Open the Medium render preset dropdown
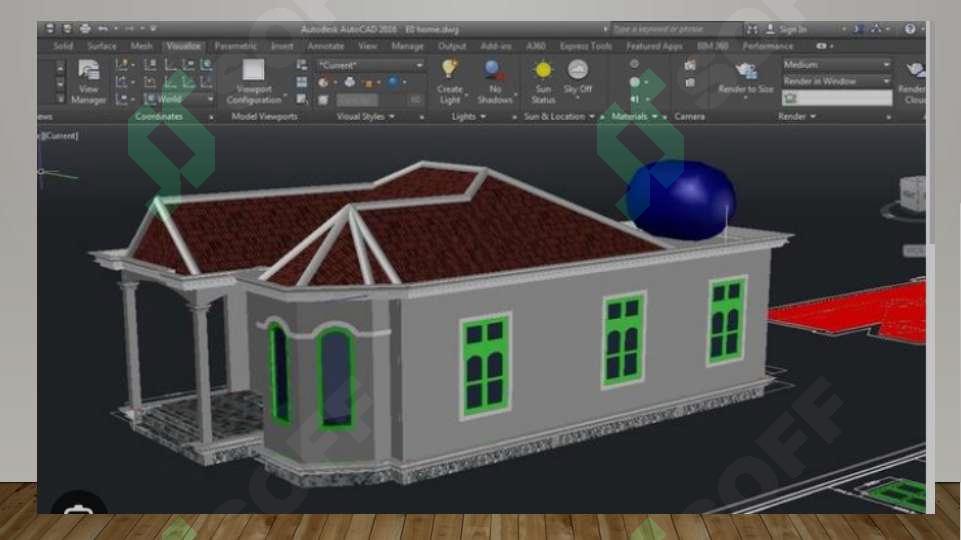Image resolution: width=961 pixels, height=540 pixels. coord(837,64)
